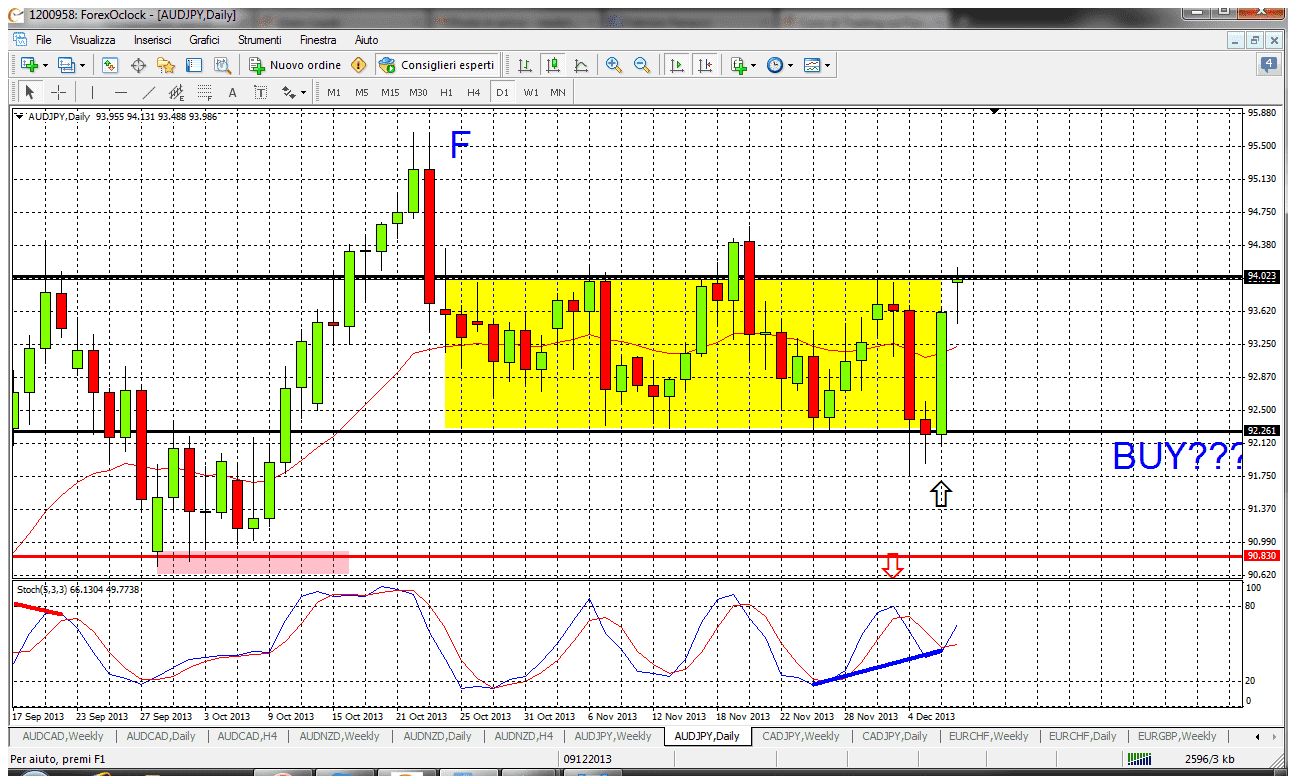Click the connection strength bars indicator
Image resolution: width=1292 pixels, height=776 pixels.
tap(1140, 760)
